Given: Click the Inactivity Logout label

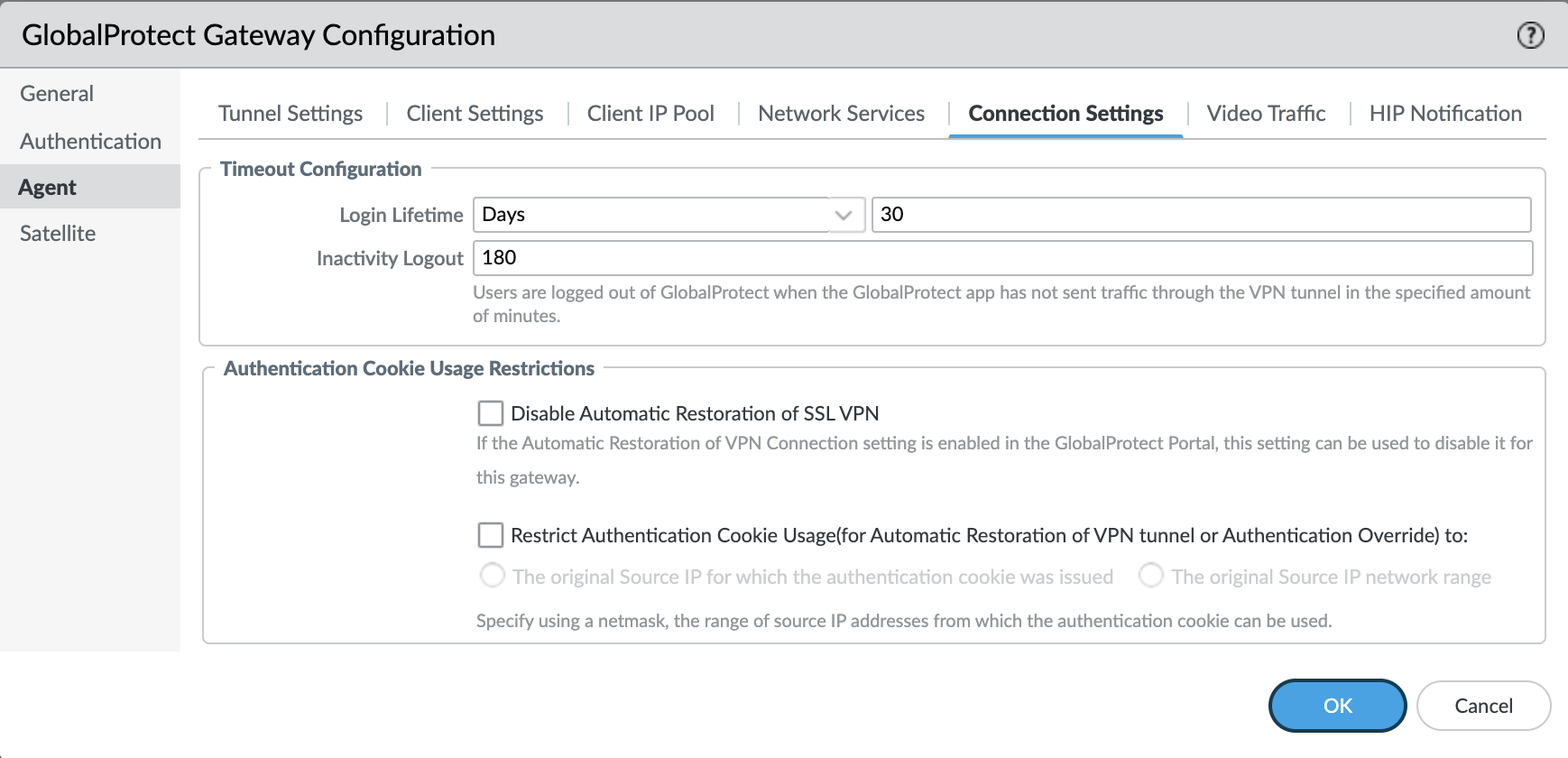Looking at the screenshot, I should 390,259.
